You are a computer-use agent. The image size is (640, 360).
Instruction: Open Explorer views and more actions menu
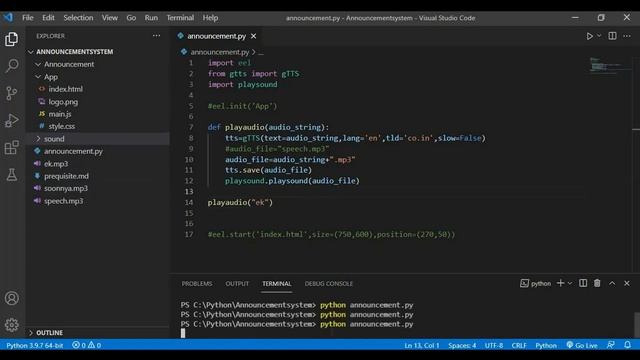[x=156, y=36]
